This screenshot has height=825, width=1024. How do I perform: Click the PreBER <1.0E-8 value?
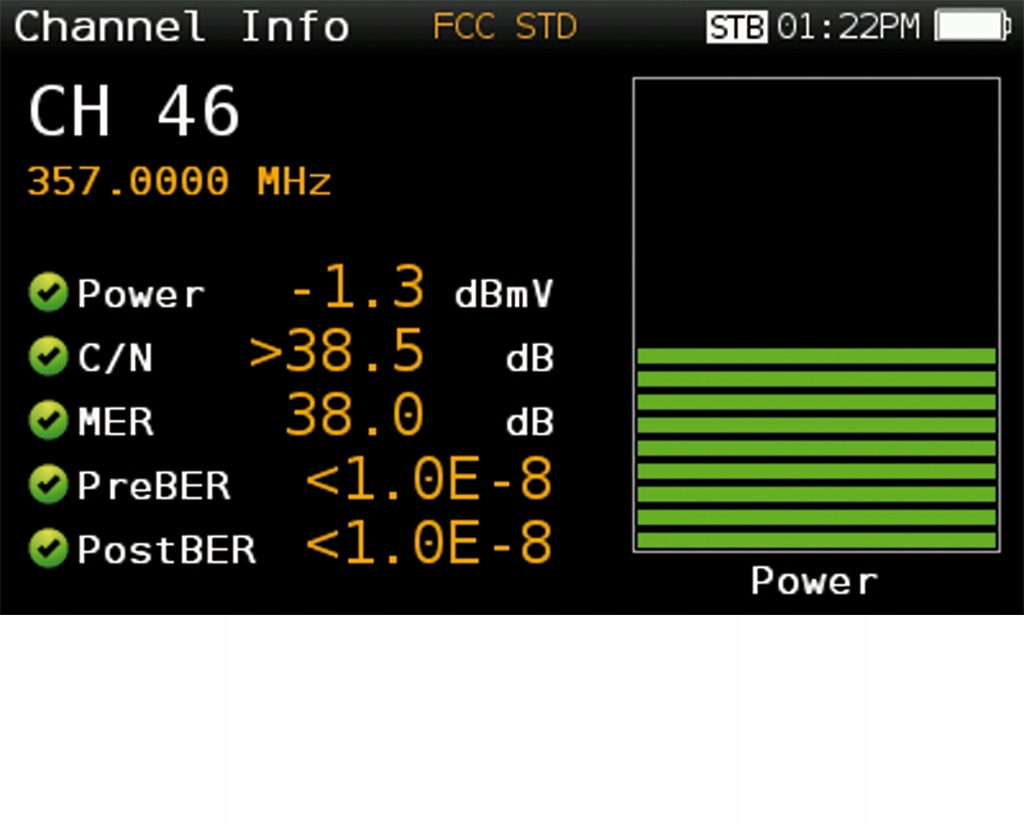click(x=429, y=479)
